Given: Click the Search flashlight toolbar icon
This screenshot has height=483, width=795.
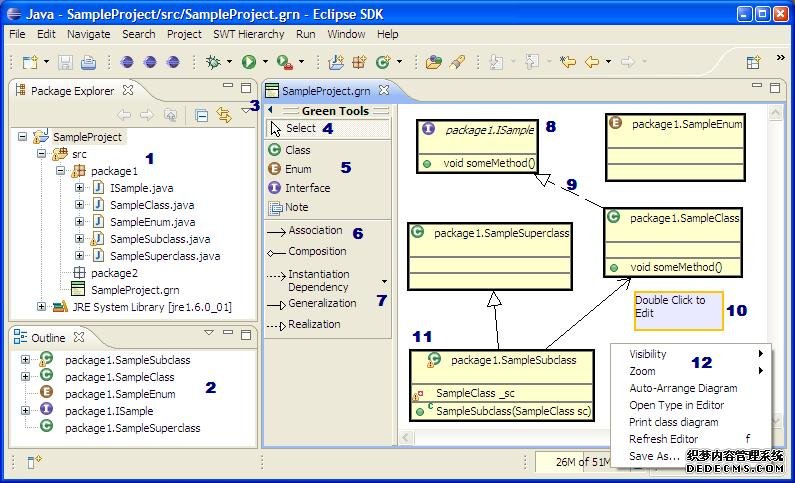Looking at the screenshot, I should 457,62.
